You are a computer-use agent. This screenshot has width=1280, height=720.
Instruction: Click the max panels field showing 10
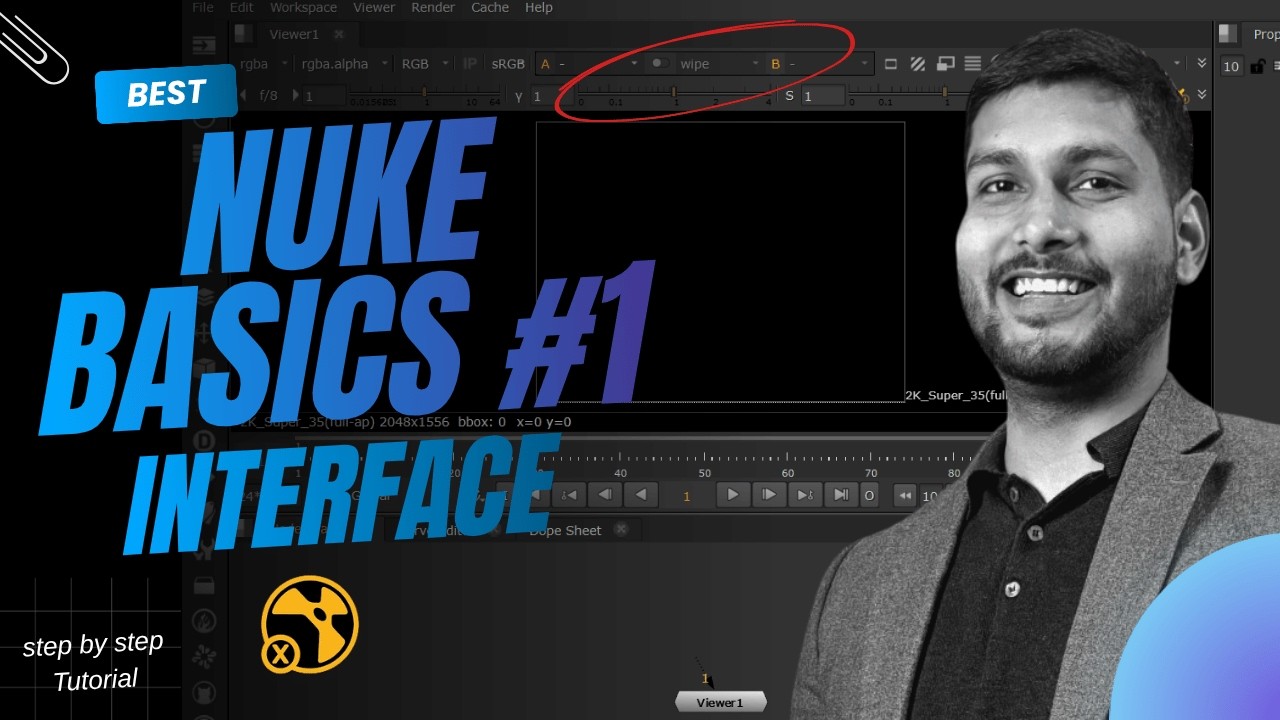coord(1231,67)
